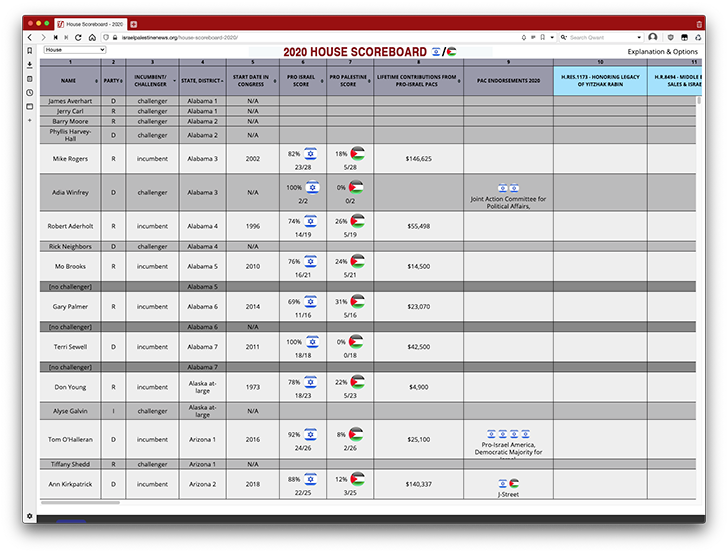This screenshot has width=728, height=553.
Task: Go to the browser home page icon
Action: [92, 37]
